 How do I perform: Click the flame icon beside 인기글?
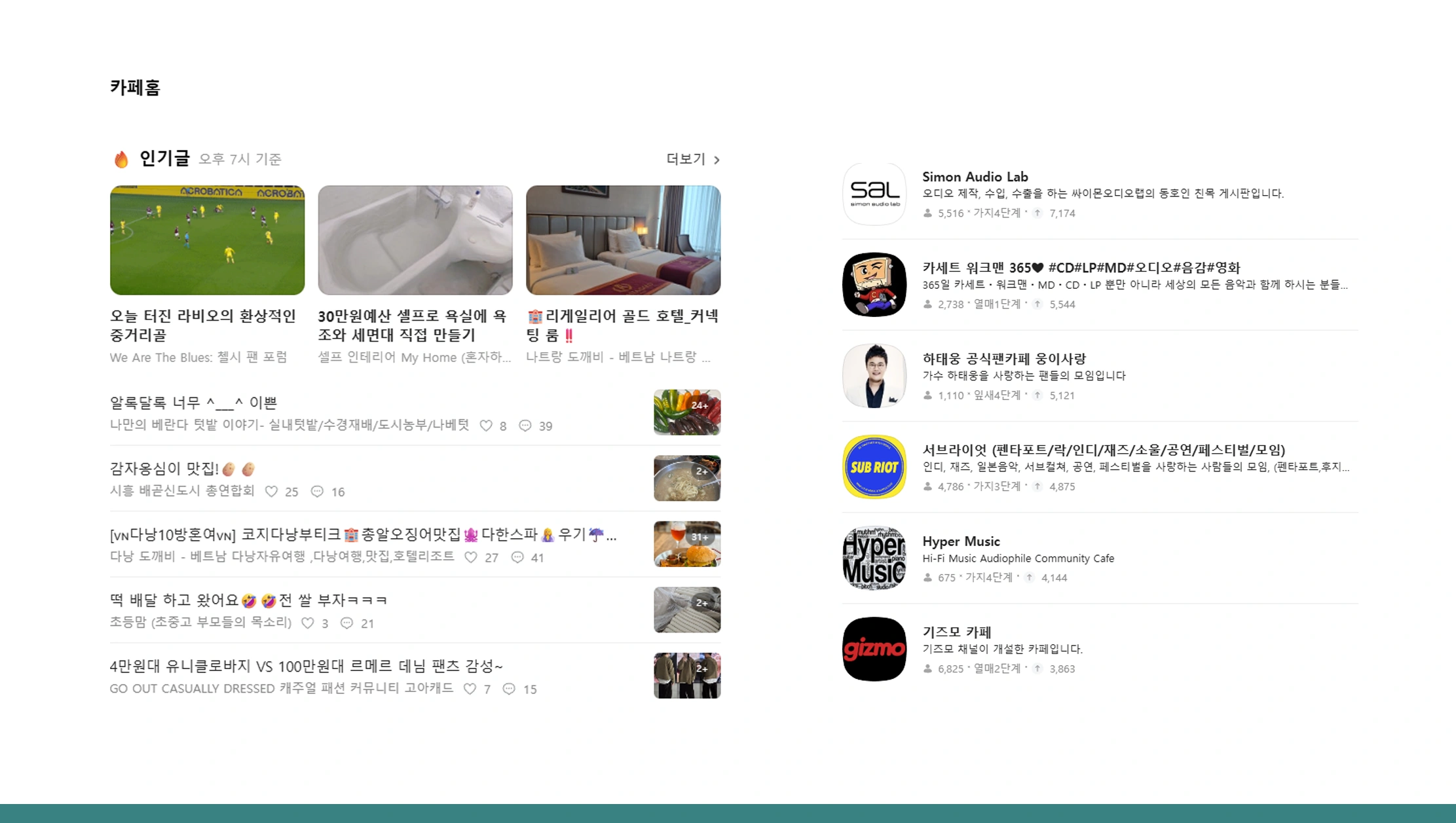point(121,159)
